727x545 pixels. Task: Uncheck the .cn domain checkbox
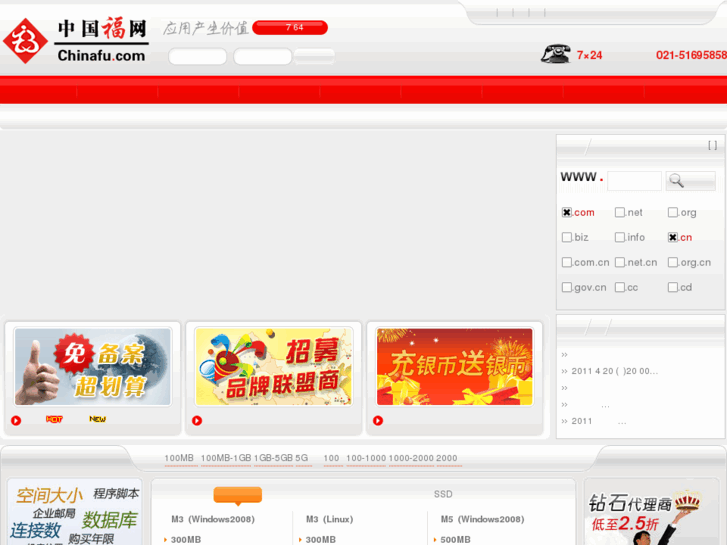point(673,237)
